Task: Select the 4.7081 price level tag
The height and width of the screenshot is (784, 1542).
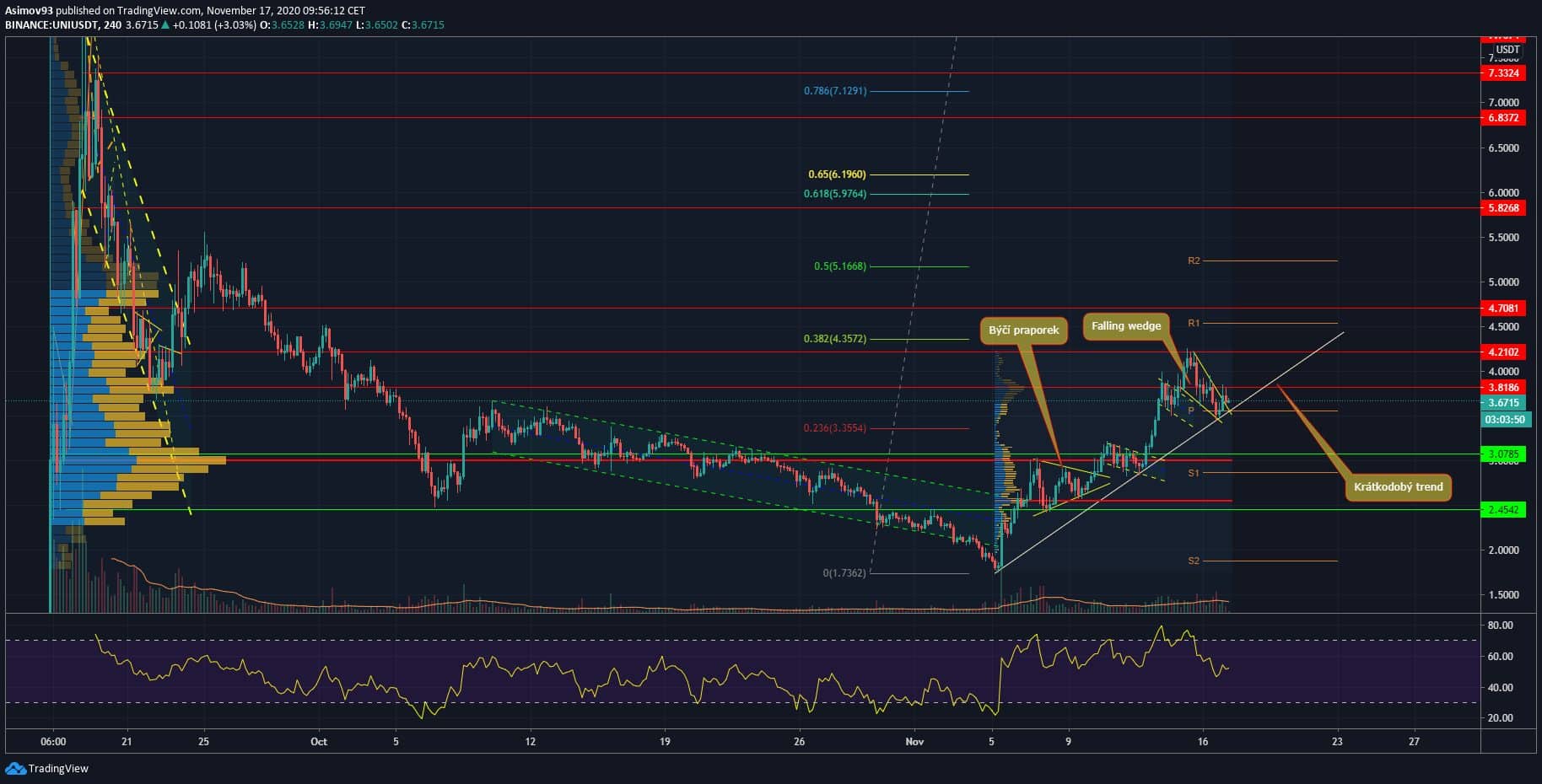Action: tap(1503, 309)
